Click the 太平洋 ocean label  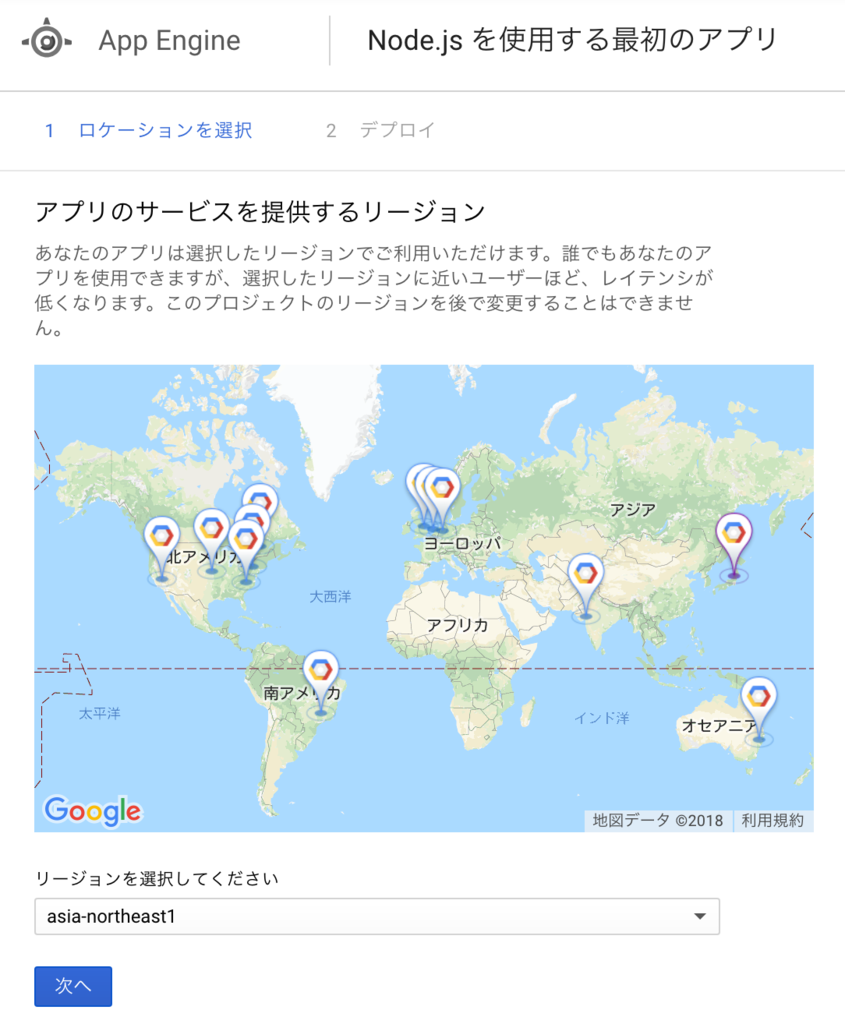[100, 714]
